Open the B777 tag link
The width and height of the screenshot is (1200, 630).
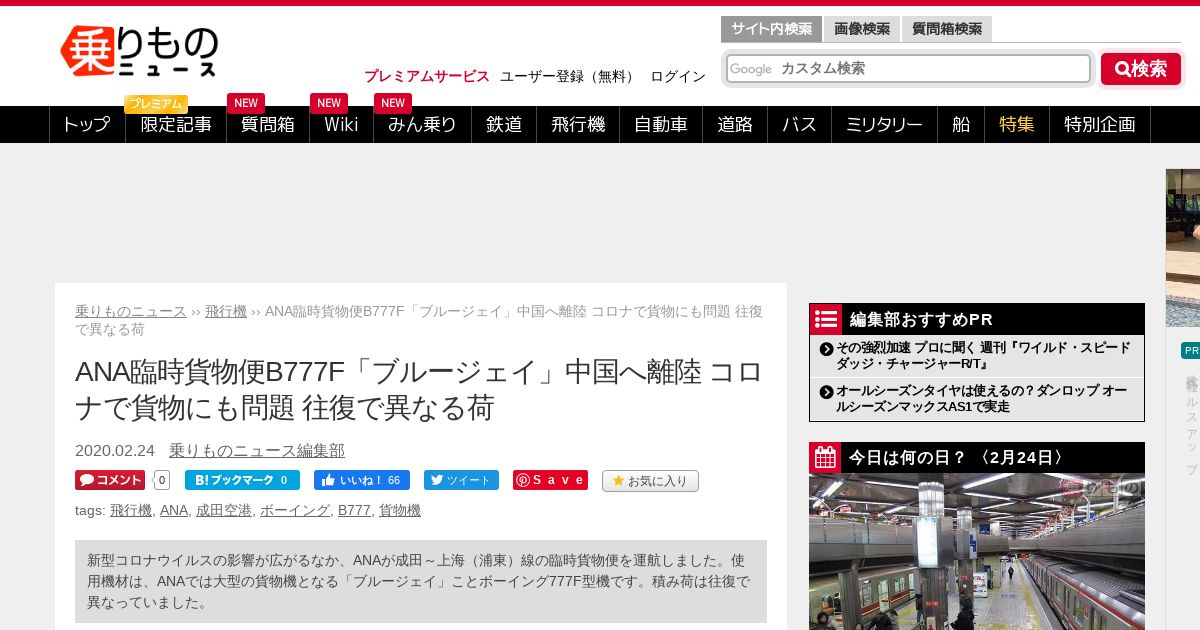(x=354, y=510)
